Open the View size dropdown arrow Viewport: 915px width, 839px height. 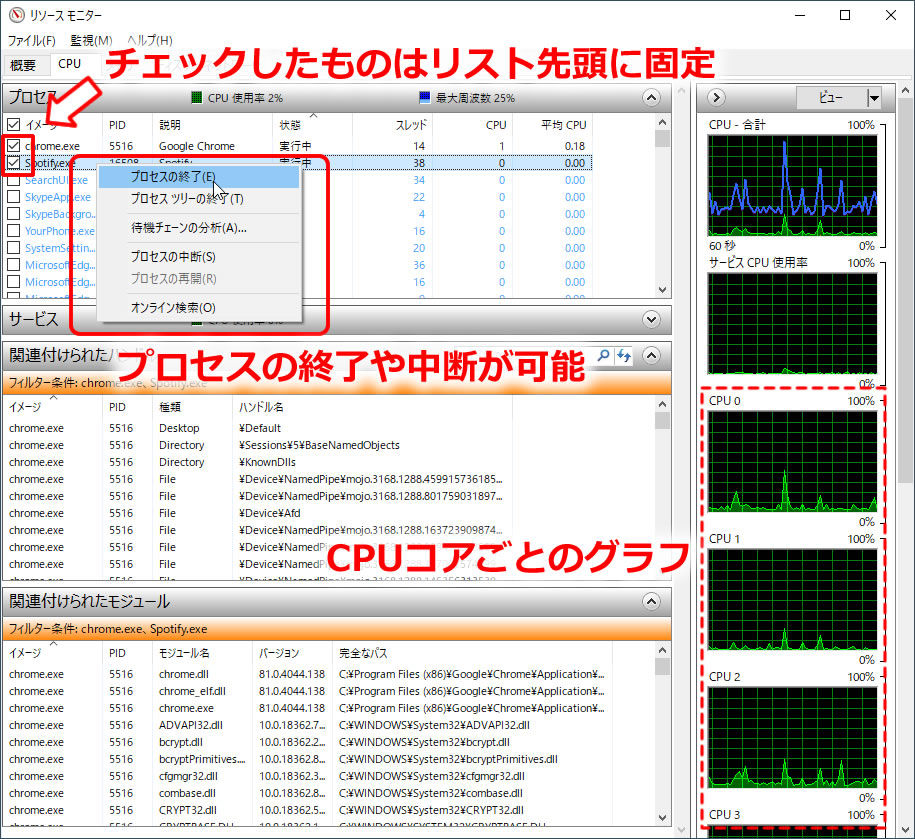click(874, 98)
